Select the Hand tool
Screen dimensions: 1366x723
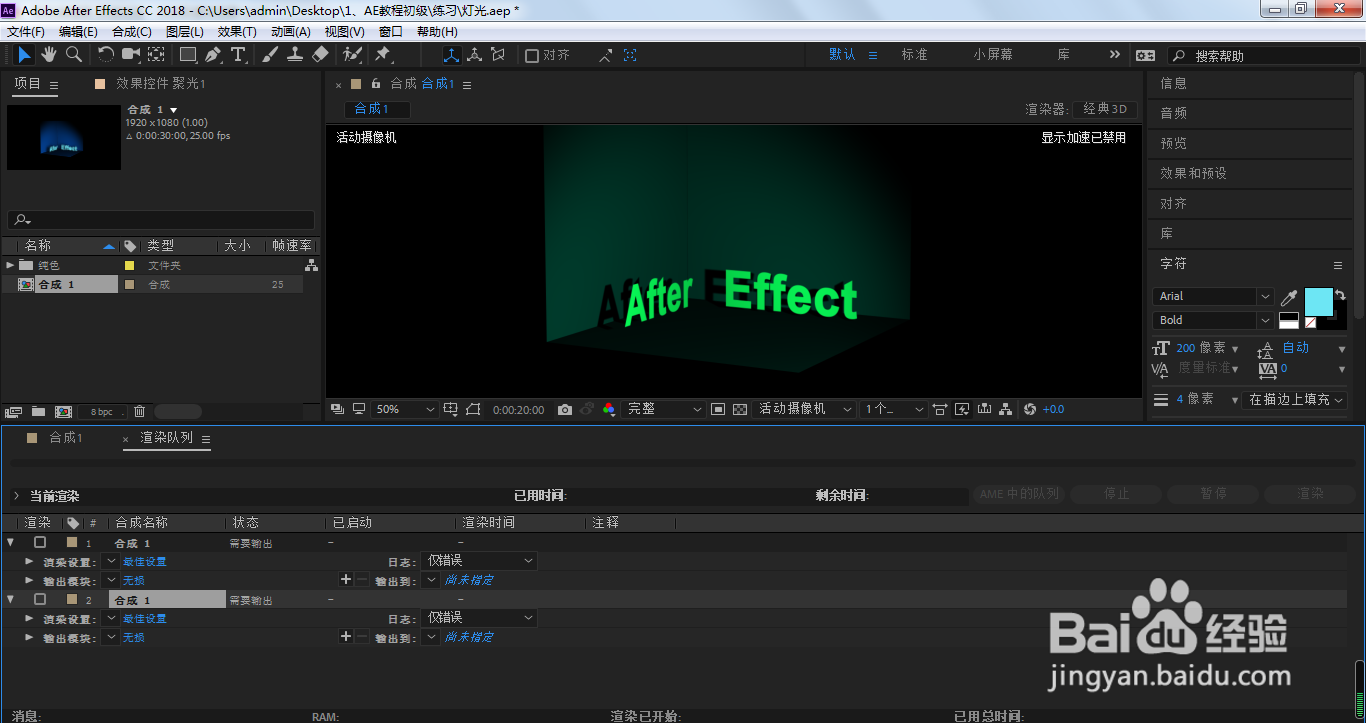[49, 55]
